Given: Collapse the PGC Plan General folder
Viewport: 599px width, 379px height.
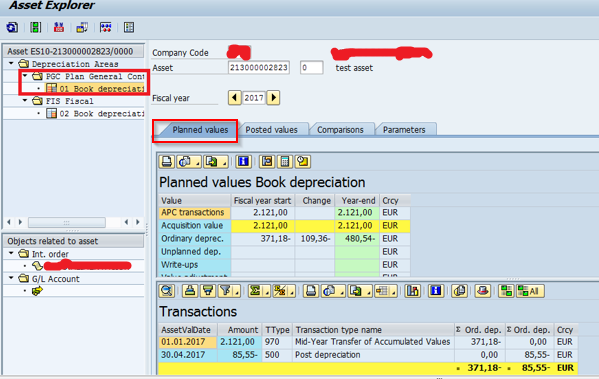Looking at the screenshot, I should [x=25, y=76].
